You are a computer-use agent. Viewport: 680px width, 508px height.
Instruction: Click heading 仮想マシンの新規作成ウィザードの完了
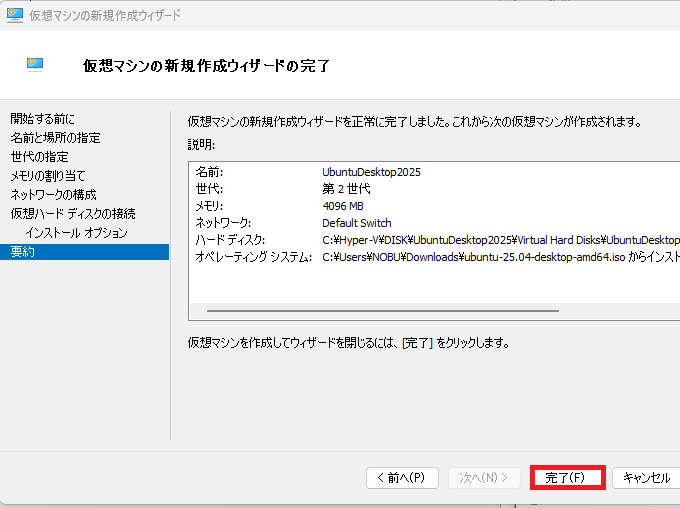click(x=206, y=66)
